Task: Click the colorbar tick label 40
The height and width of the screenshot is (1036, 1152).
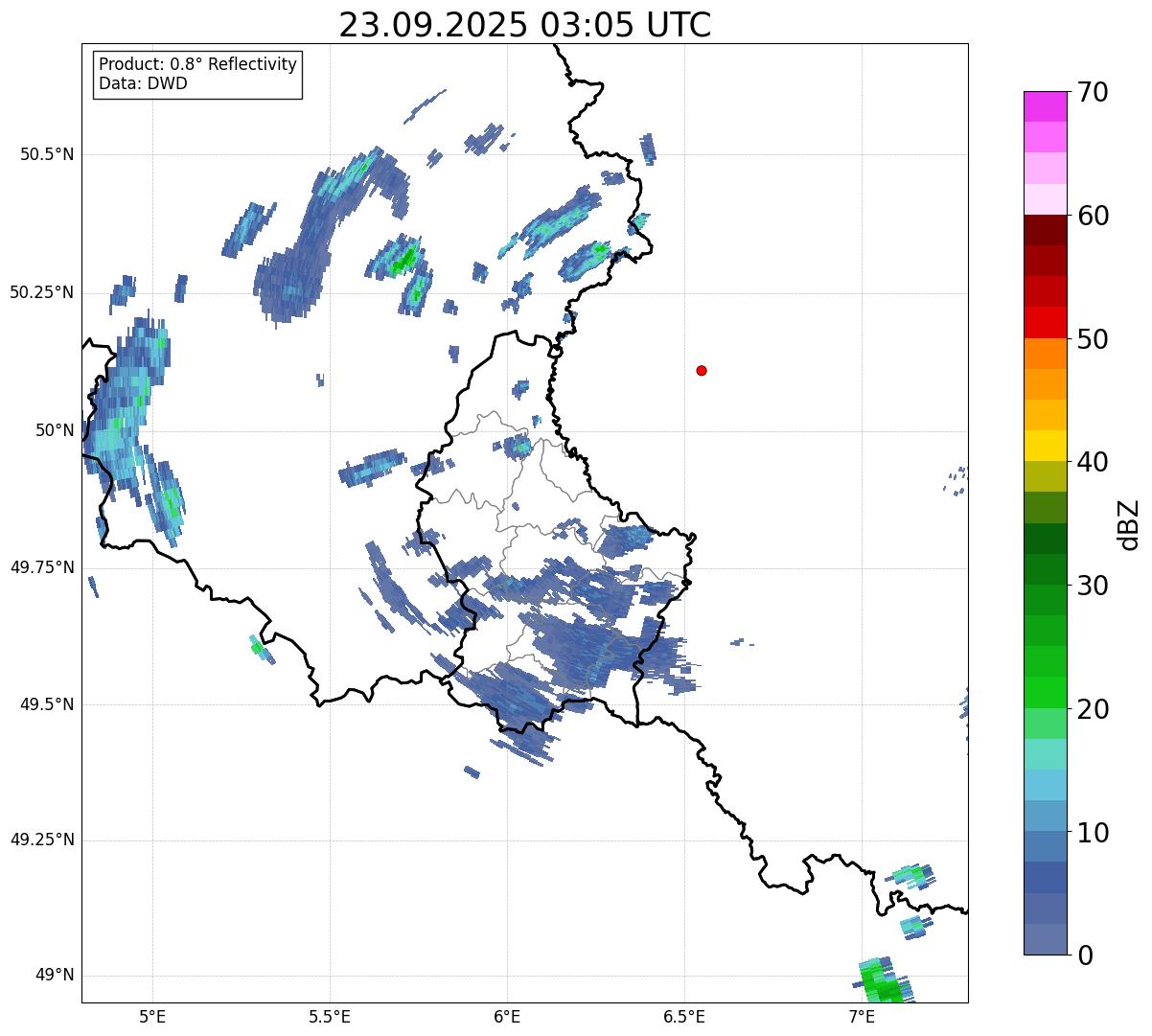Action: (x=1093, y=462)
